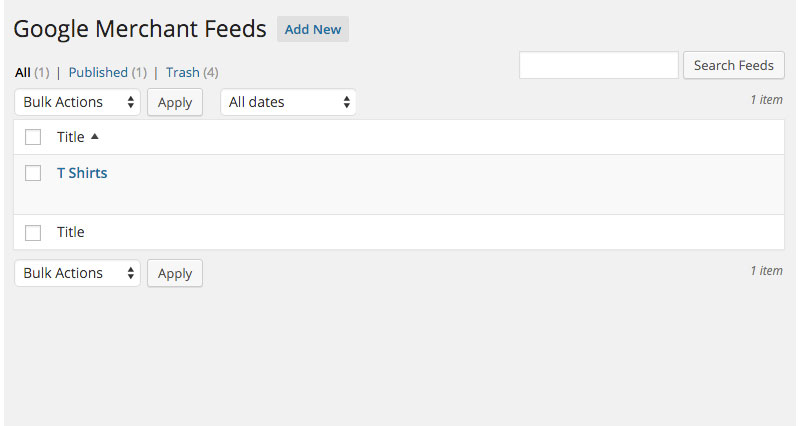
Task: Click the bottom Apply button
Action: [x=175, y=273]
